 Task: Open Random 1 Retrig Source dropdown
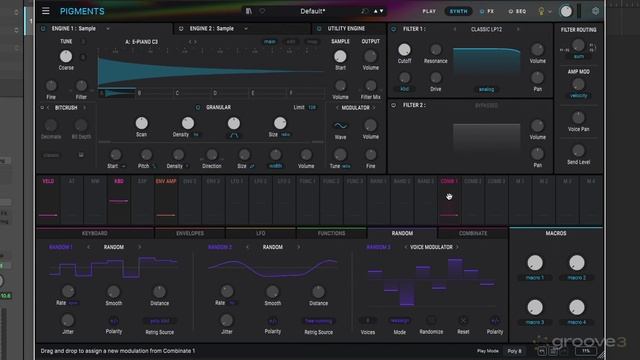(x=160, y=321)
